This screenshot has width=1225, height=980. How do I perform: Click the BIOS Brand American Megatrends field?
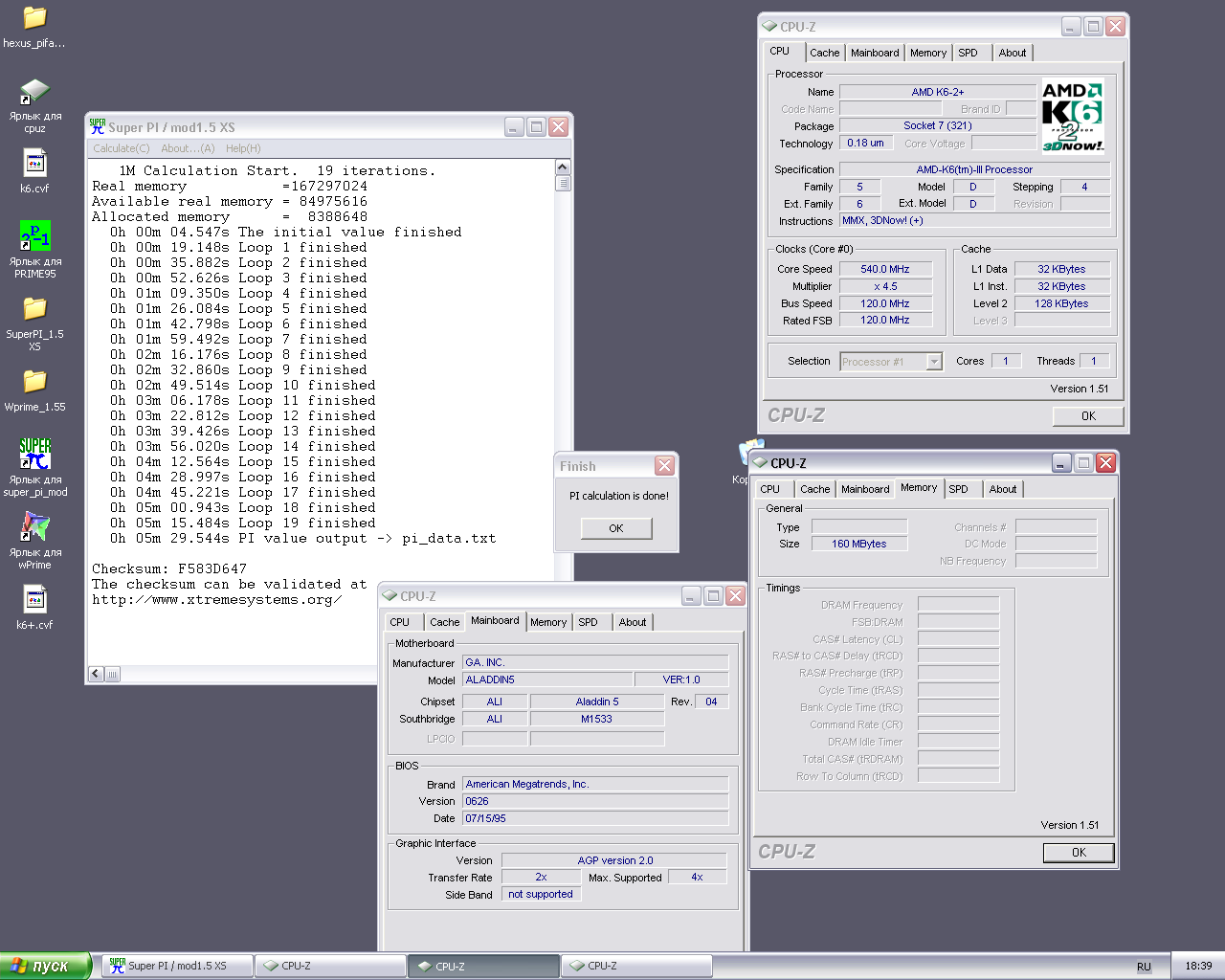point(595,785)
